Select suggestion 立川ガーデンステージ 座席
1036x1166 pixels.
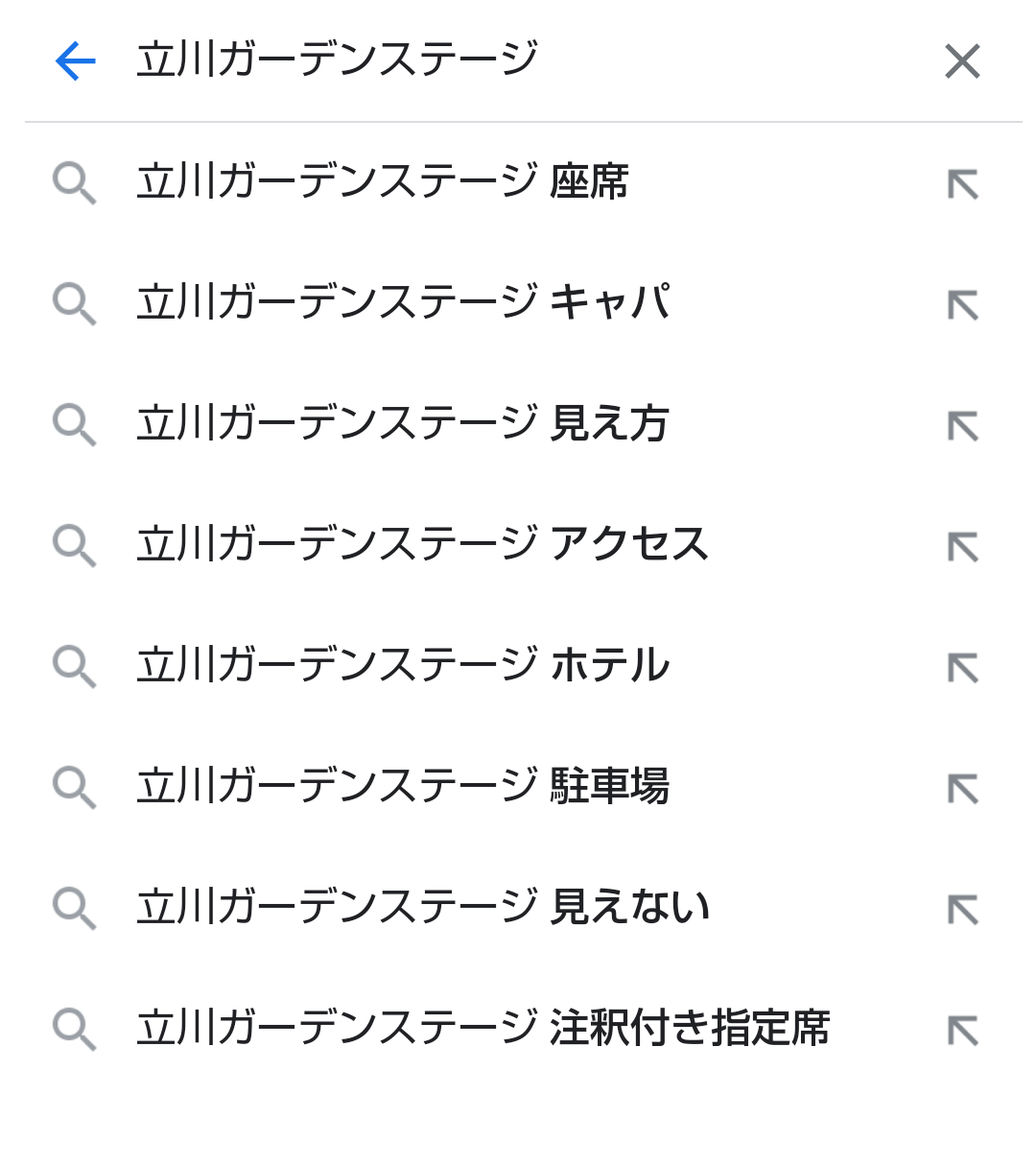point(518,182)
